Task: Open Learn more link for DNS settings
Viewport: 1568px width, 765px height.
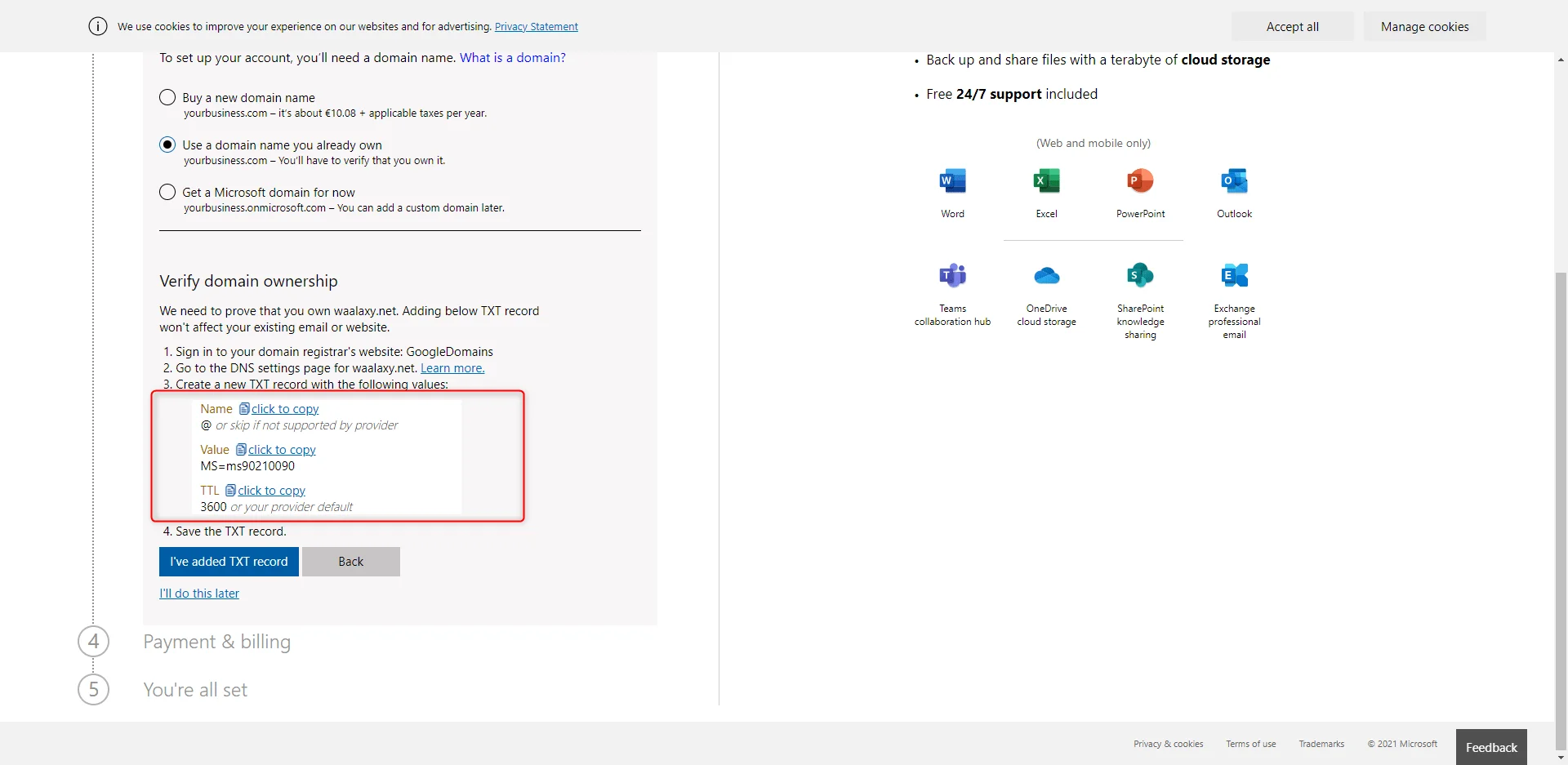Action: point(452,368)
